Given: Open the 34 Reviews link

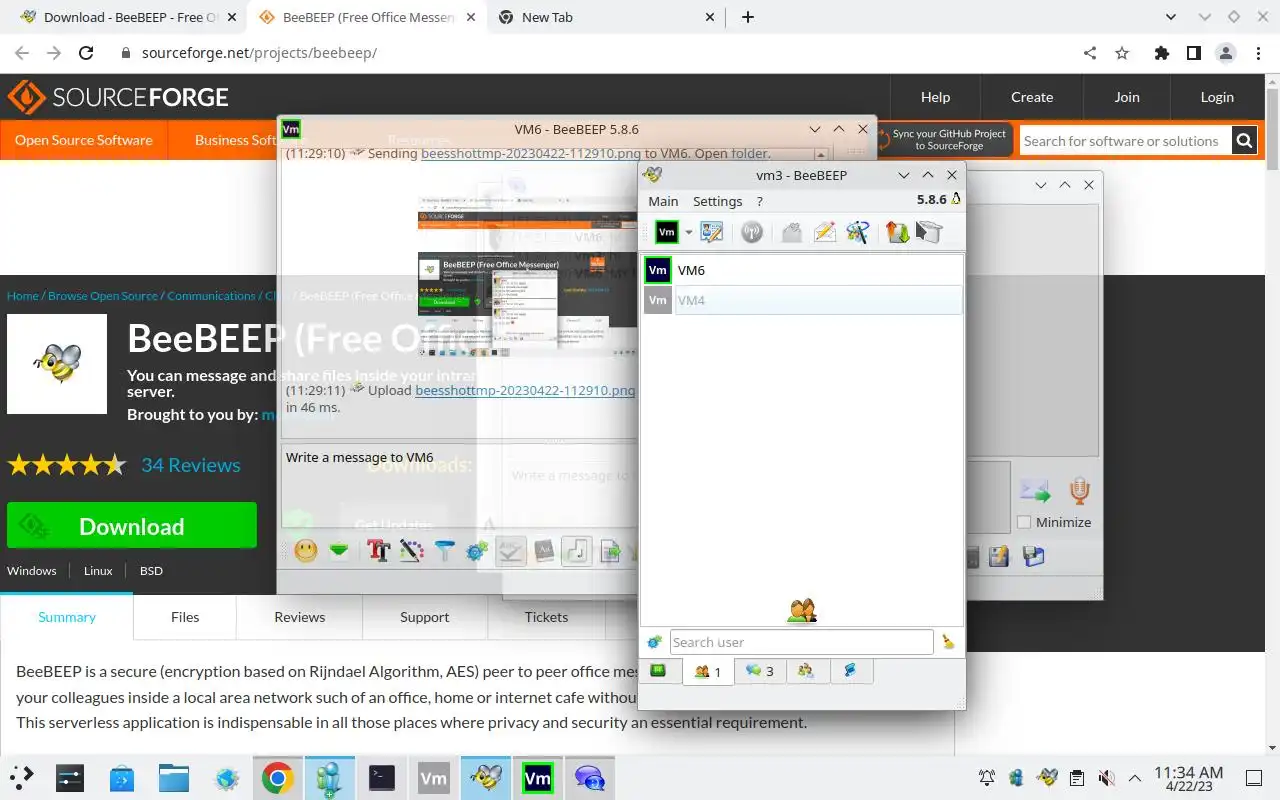Looking at the screenshot, I should (190, 465).
